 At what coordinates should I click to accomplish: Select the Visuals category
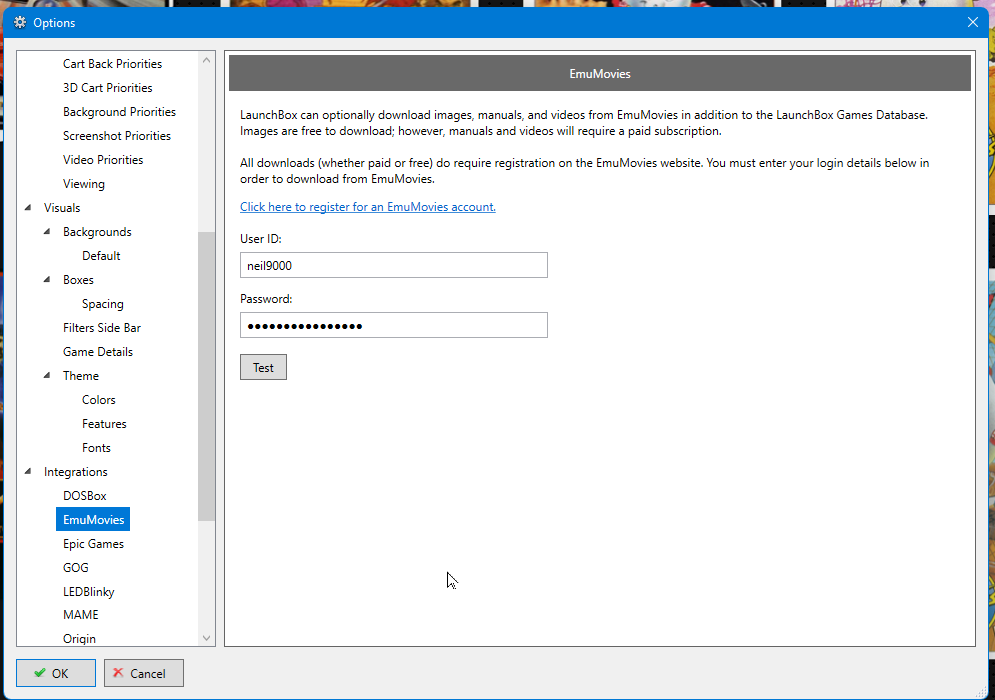pyautogui.click(x=62, y=208)
